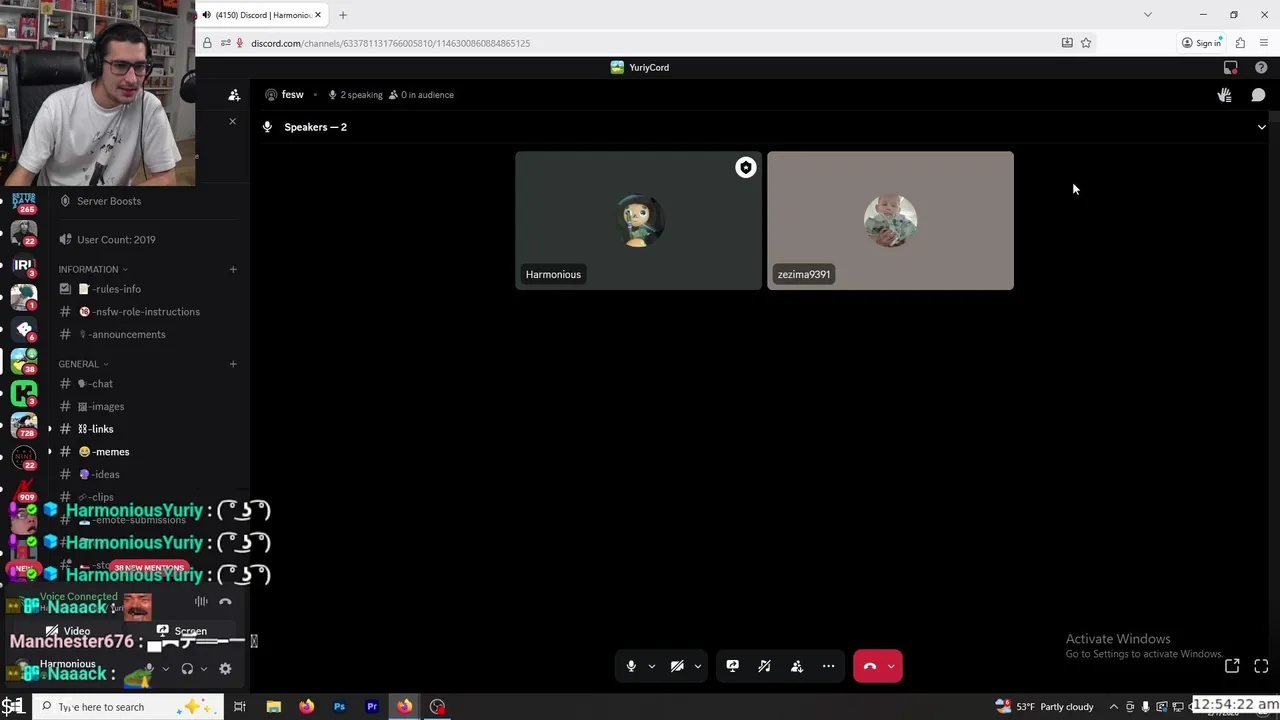Pop out call window icon

pyautogui.click(x=1232, y=666)
